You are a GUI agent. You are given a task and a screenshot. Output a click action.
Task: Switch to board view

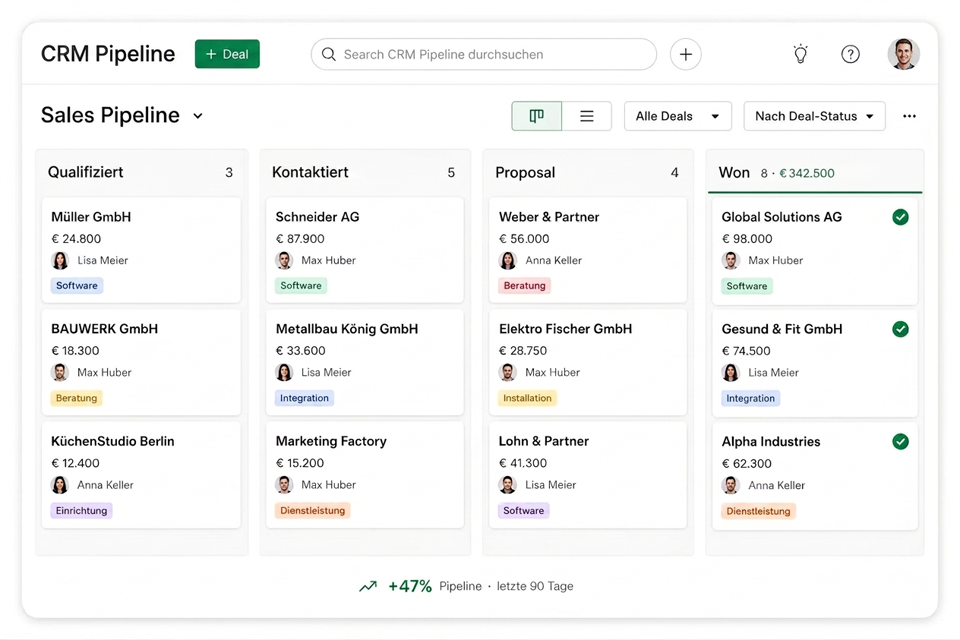[536, 116]
